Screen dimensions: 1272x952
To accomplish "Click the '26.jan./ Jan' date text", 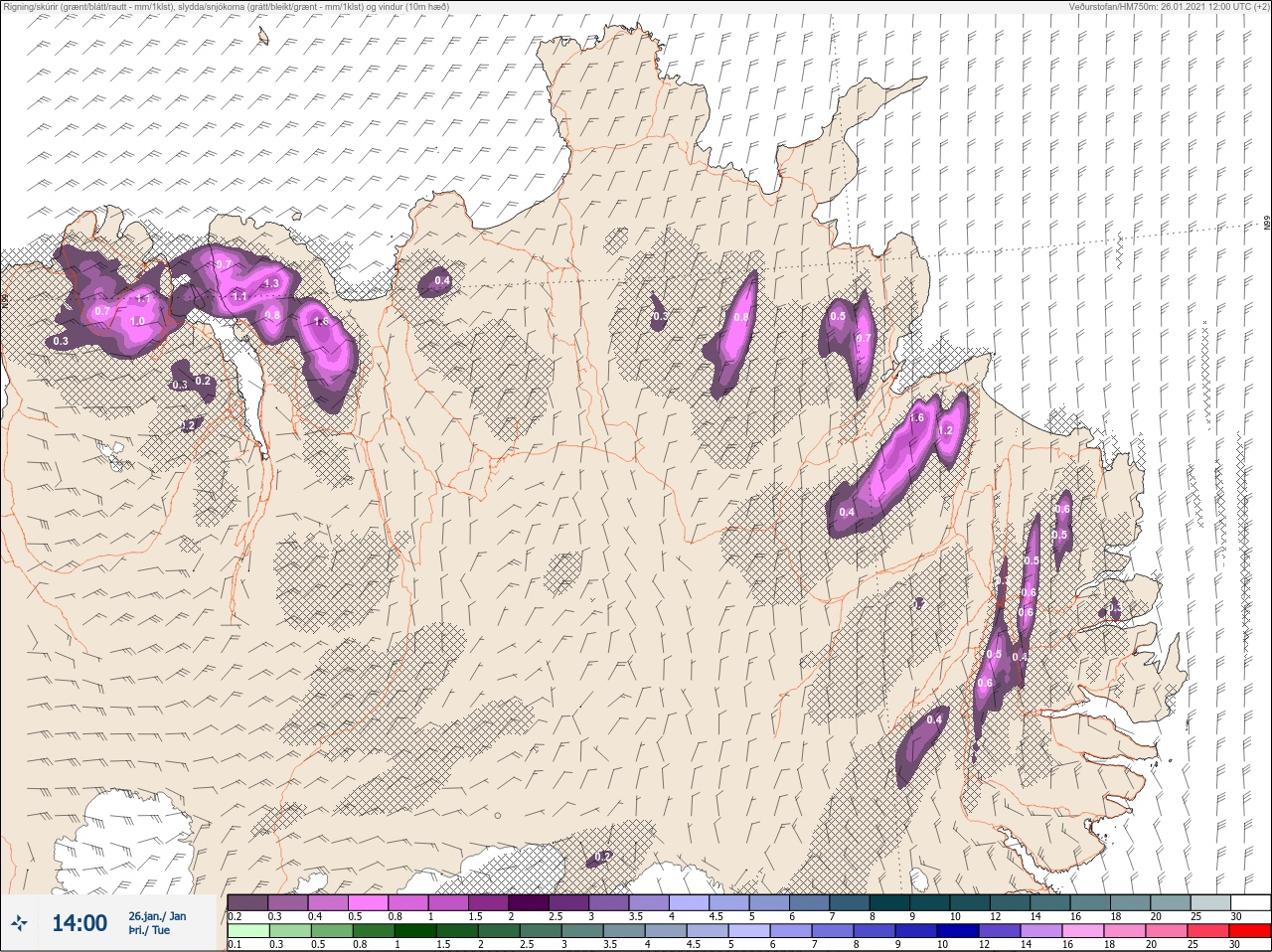I will tap(157, 916).
